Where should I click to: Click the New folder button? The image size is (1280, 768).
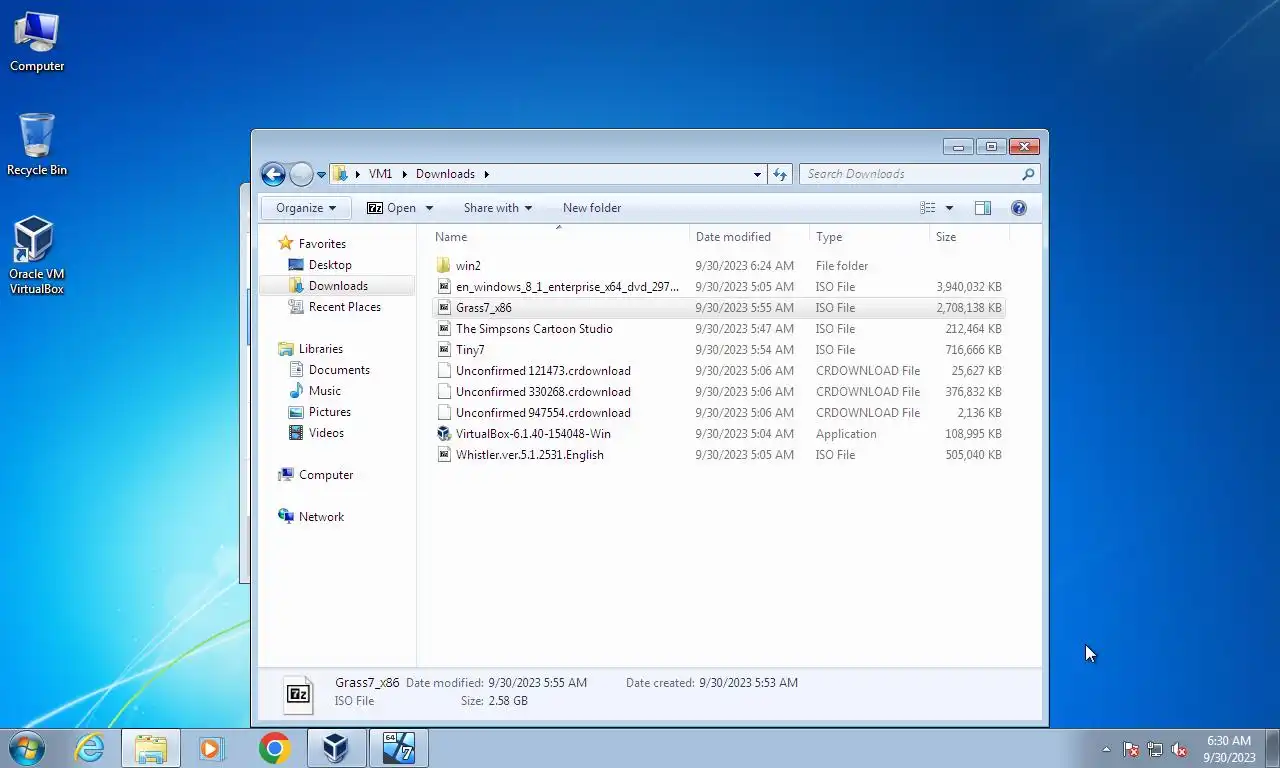click(x=592, y=208)
